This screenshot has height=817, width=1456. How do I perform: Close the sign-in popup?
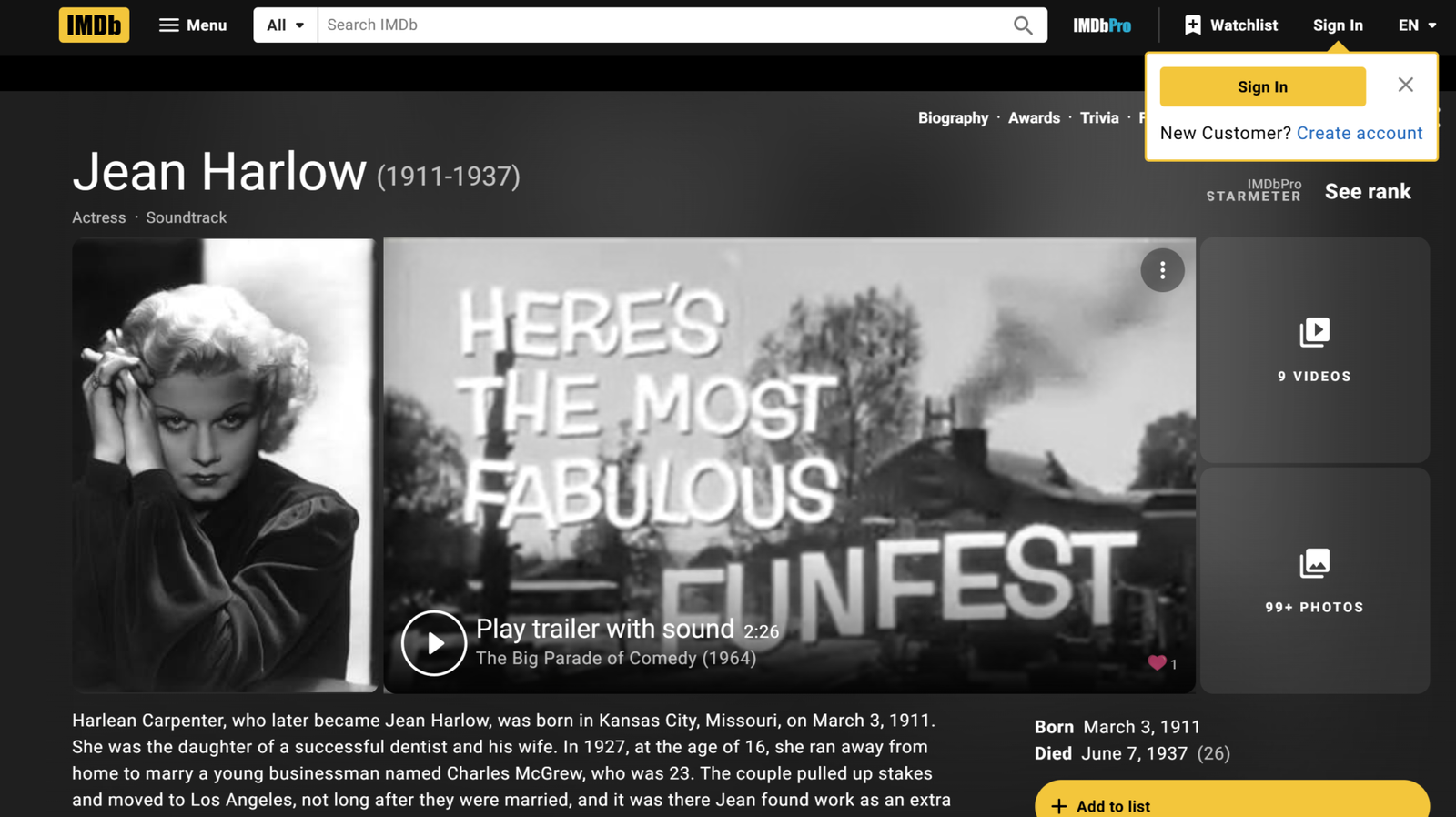(1405, 85)
